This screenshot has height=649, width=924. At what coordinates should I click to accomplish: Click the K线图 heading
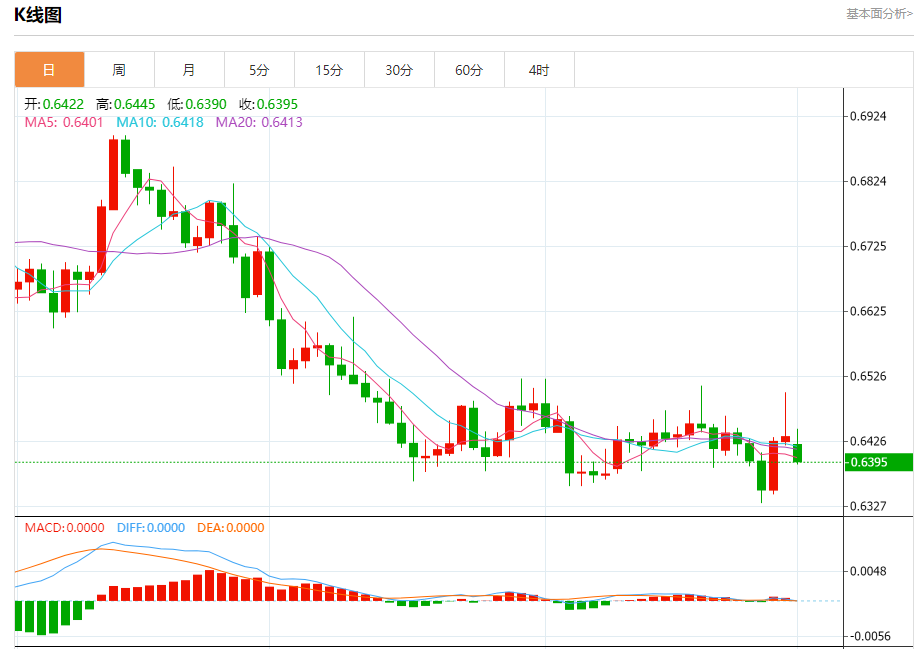point(38,15)
